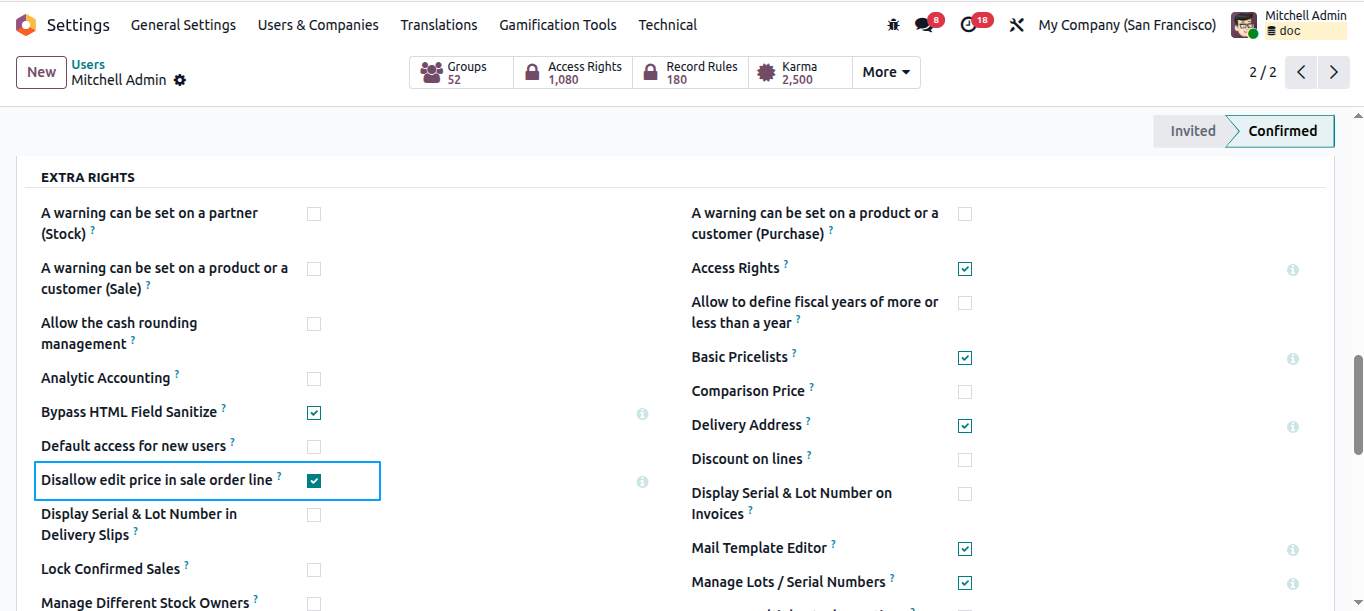Open the activities clock icon
The image size is (1364, 611).
coord(968,25)
